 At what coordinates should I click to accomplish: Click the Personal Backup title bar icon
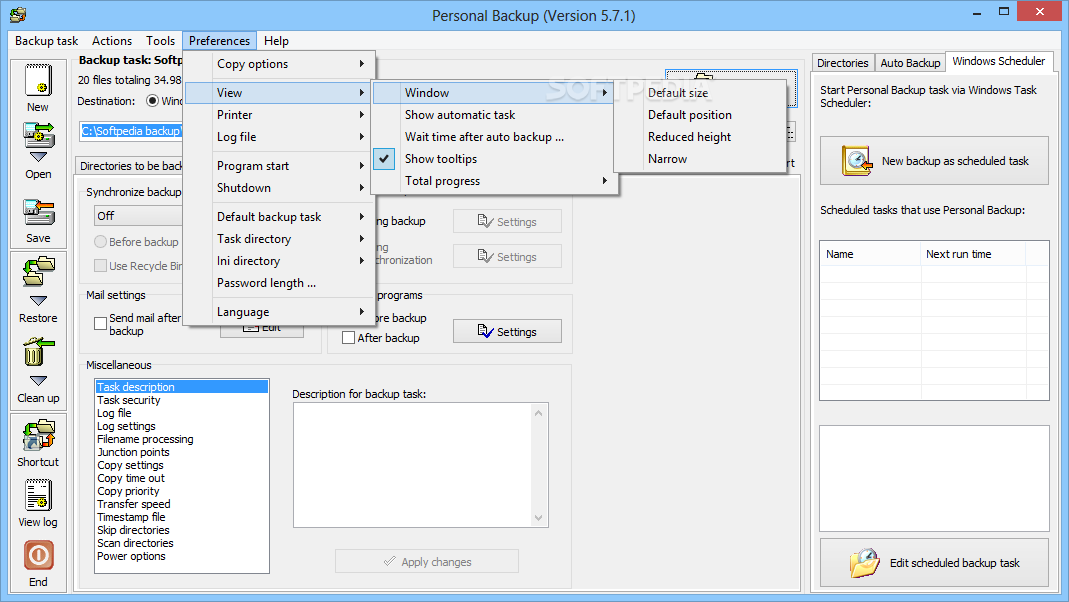pyautogui.click(x=18, y=14)
